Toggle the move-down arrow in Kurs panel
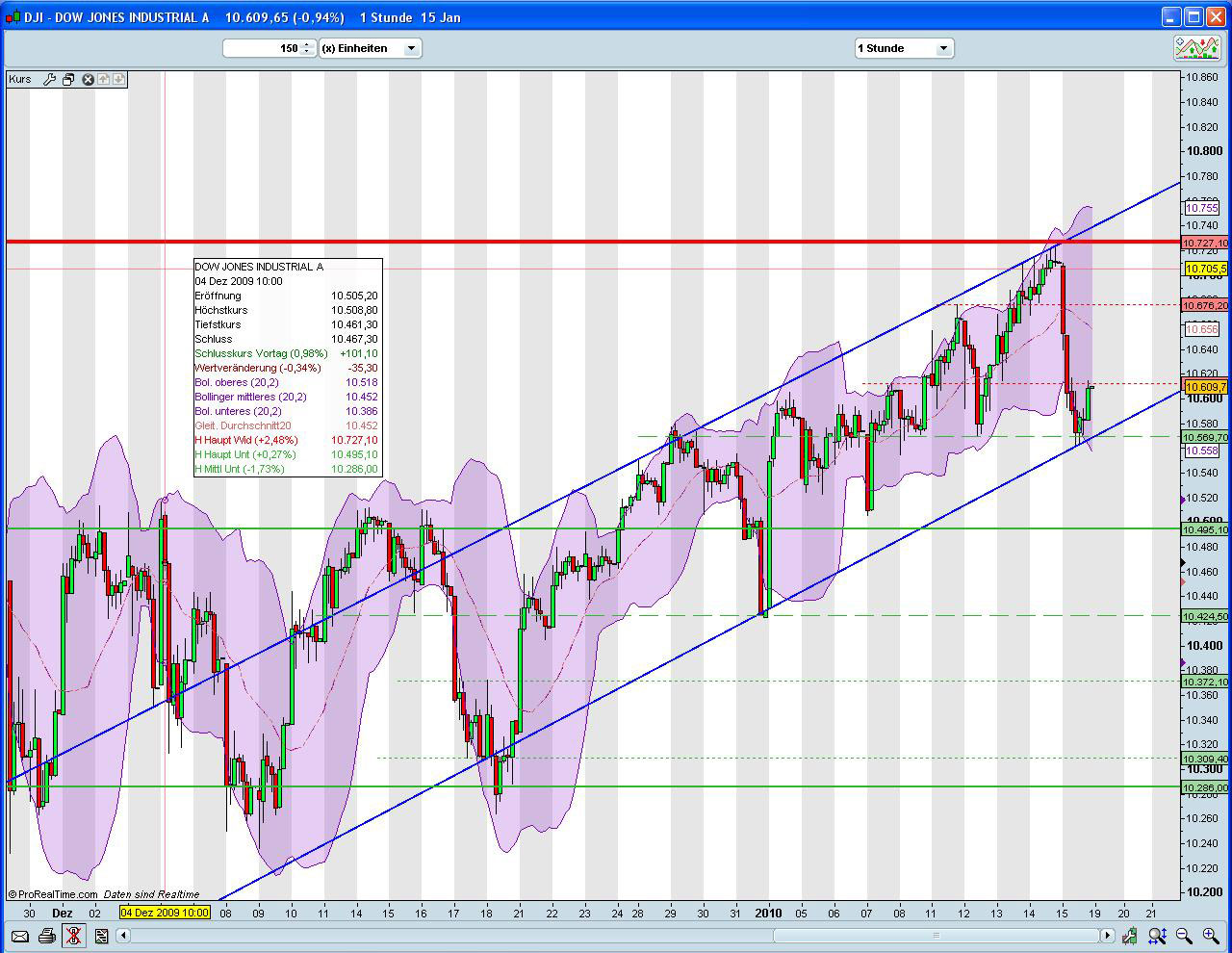 click(x=118, y=79)
